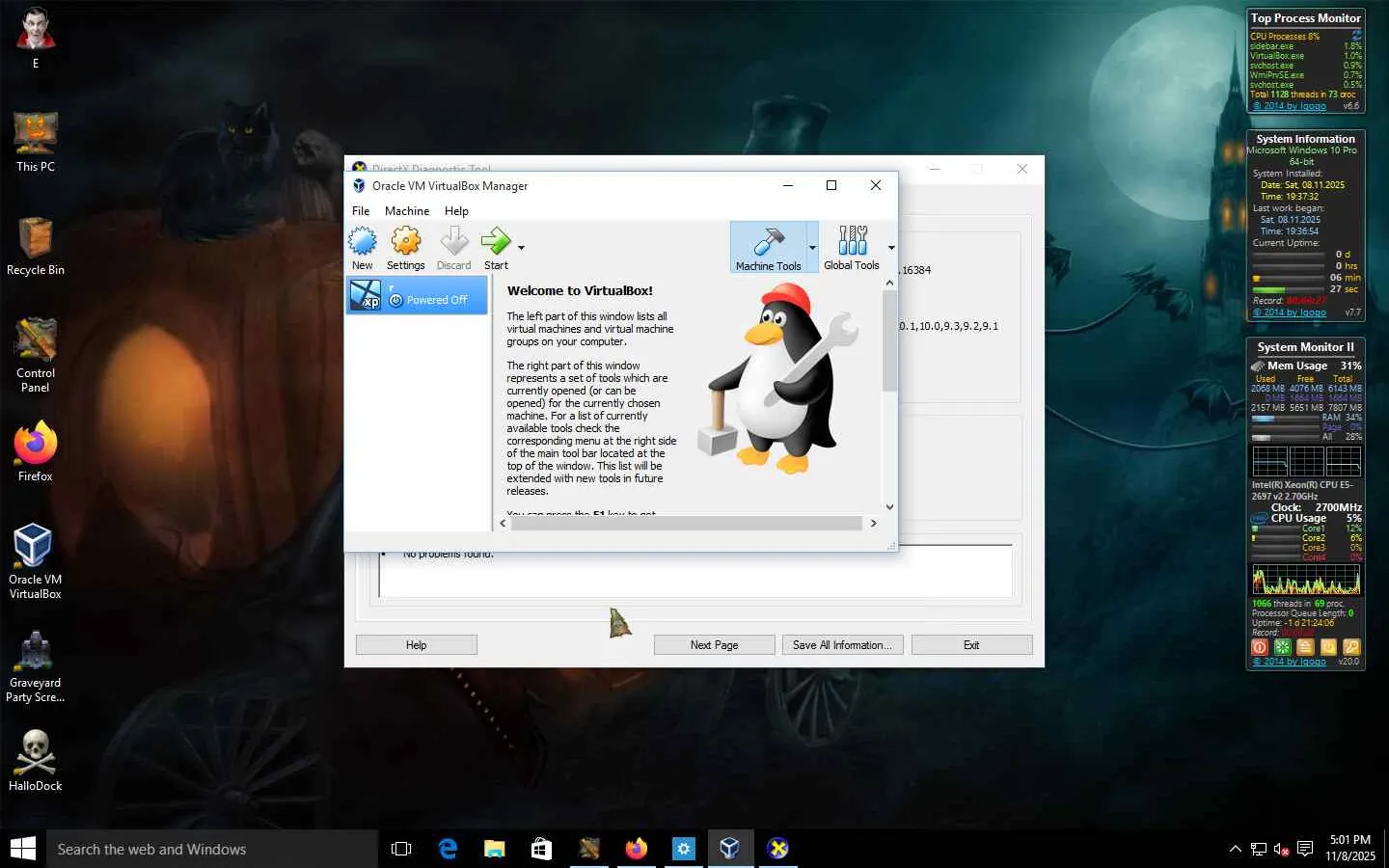Select the HalloDock skull desktop icon

pos(36,761)
